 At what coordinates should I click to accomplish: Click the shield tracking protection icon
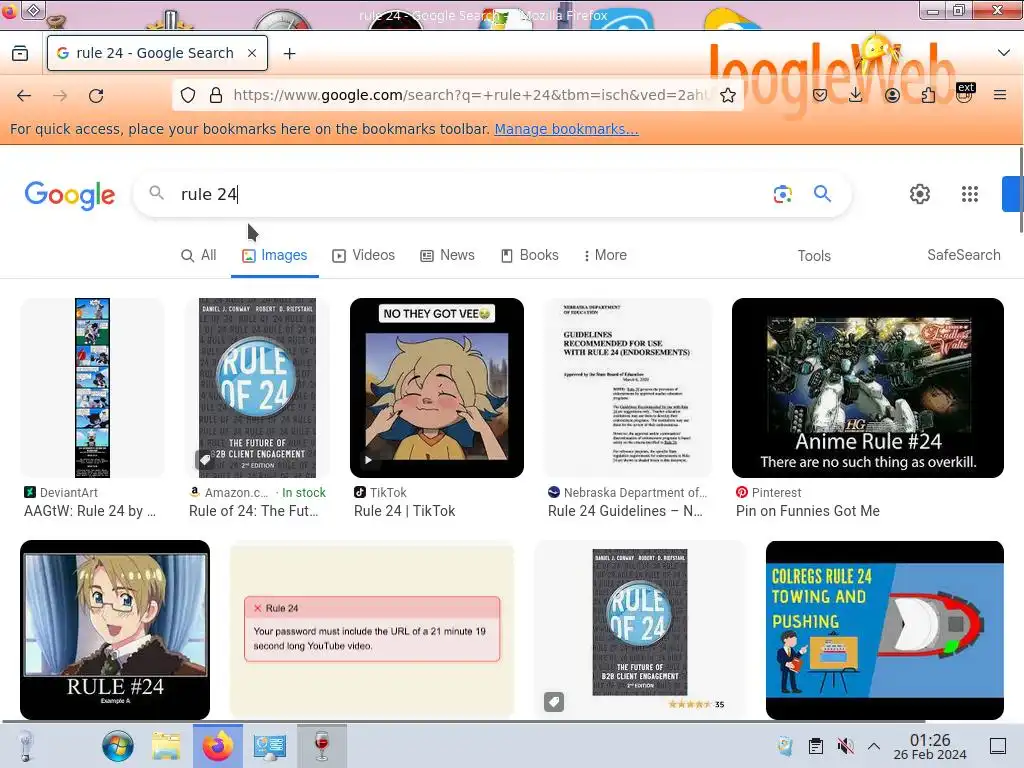click(188, 95)
